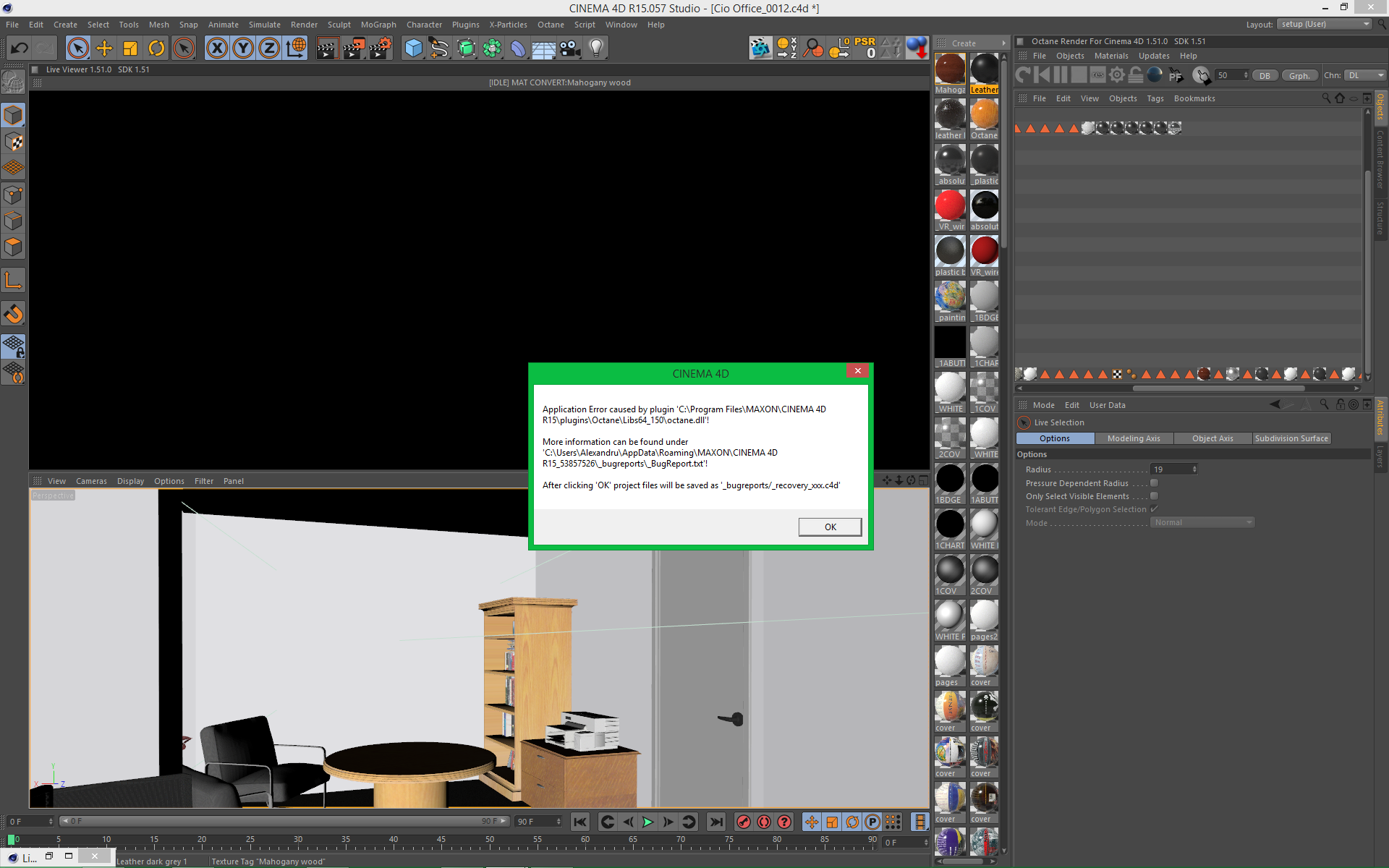Screen dimensions: 1389x868
Task: Toggle Only Select Visible Elements checkbox
Action: pos(1155,496)
